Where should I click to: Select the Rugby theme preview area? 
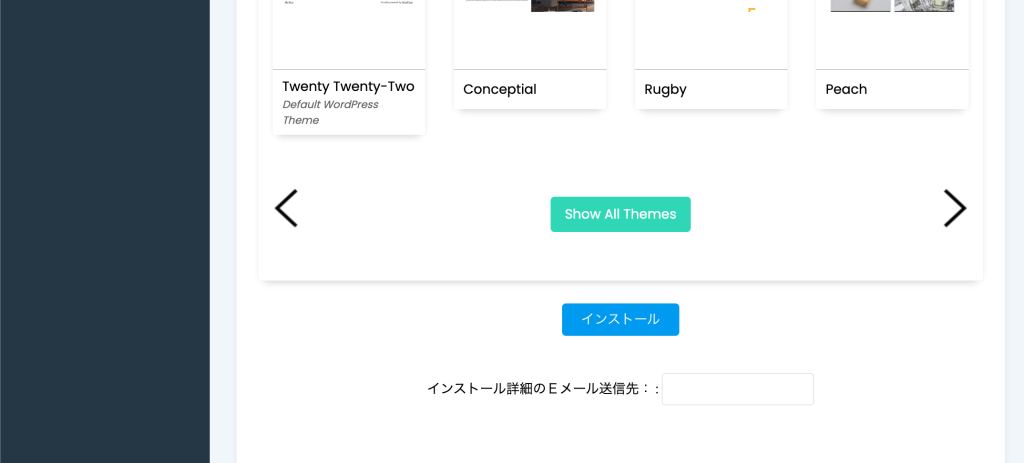(x=711, y=34)
